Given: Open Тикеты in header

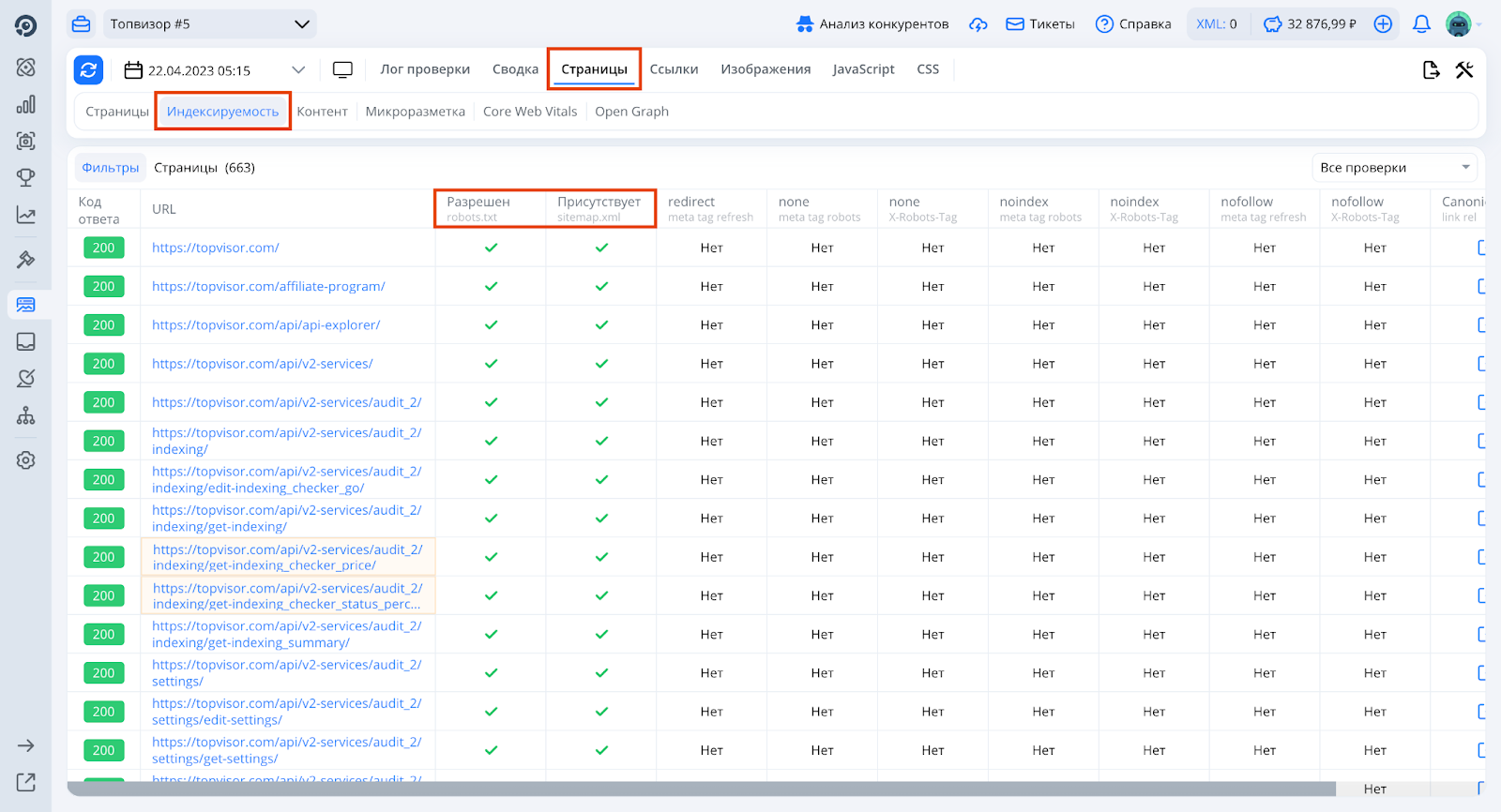Looking at the screenshot, I should (1040, 24).
